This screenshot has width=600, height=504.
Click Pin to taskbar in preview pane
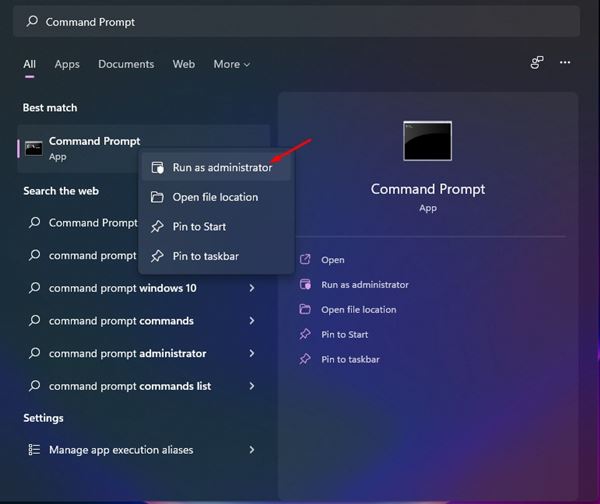(x=350, y=359)
